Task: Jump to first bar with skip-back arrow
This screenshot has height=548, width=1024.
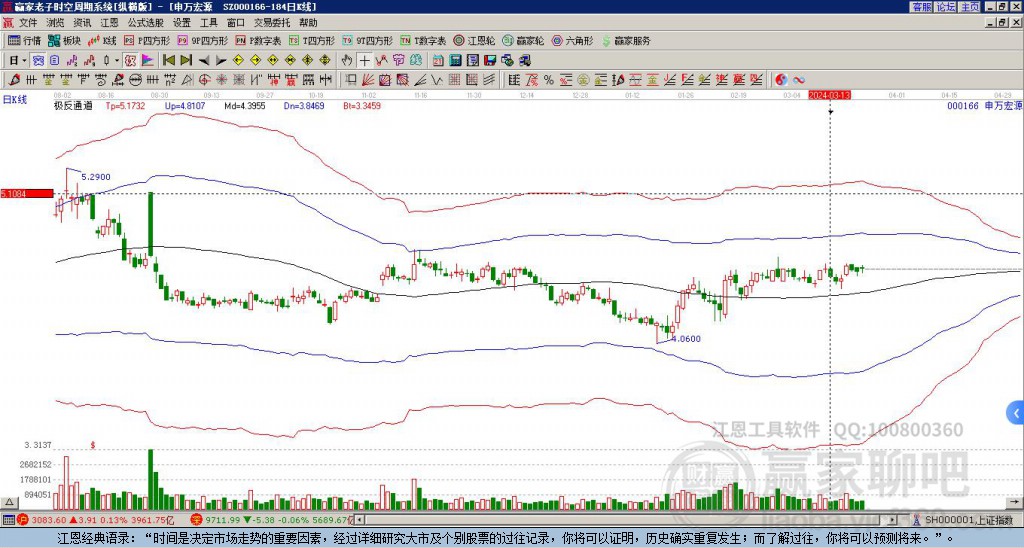Action: (x=168, y=61)
